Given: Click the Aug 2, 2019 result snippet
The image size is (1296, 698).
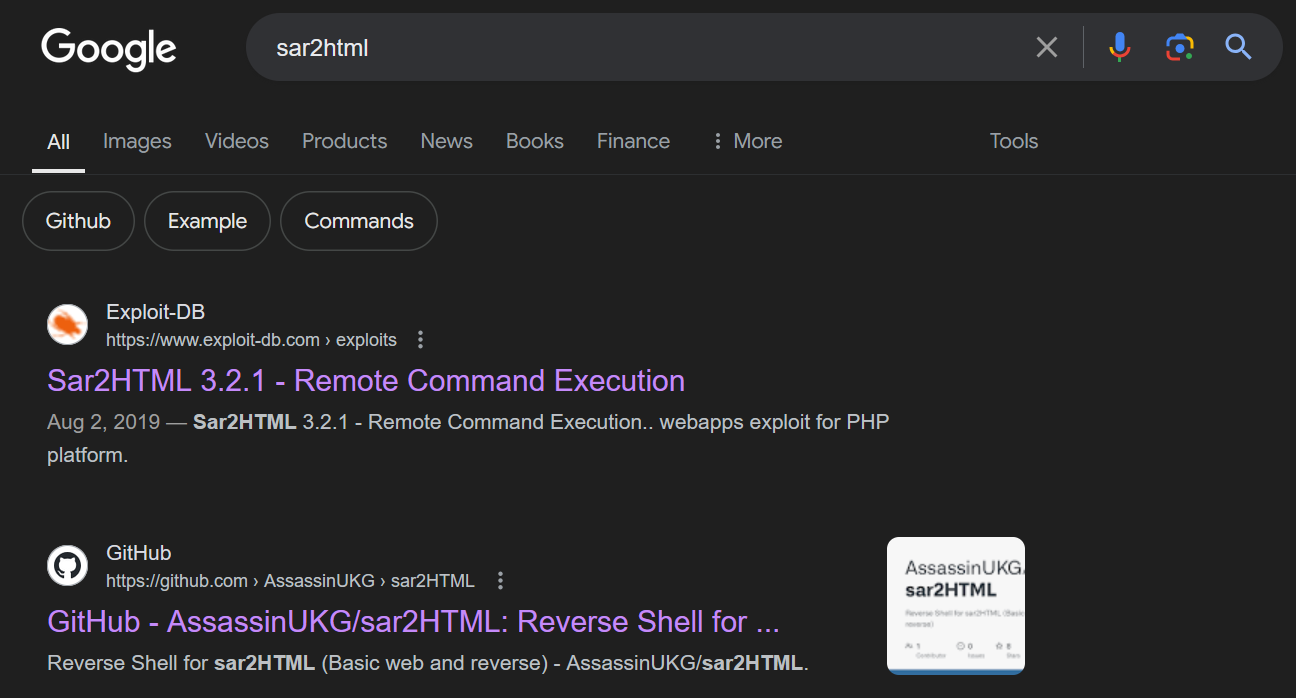Looking at the screenshot, I should click(468, 438).
